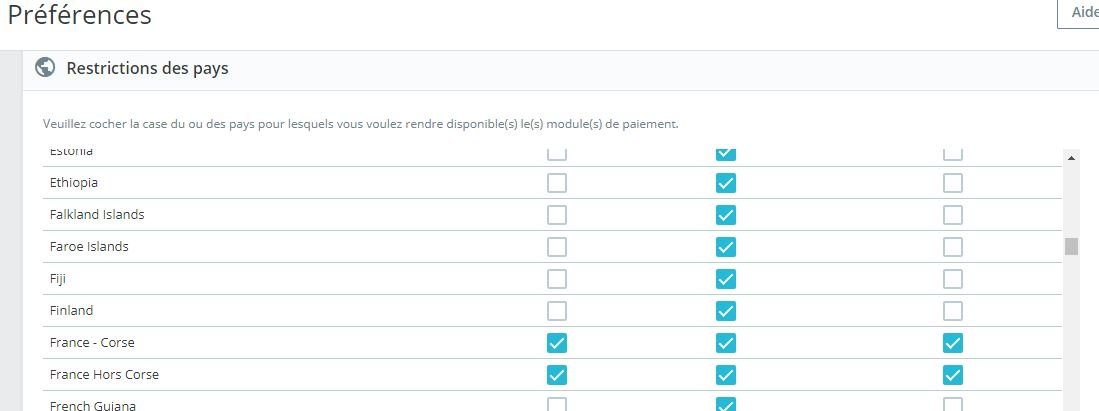Check Fiji's first column checkbox
The width and height of the screenshot is (1099, 411).
(x=557, y=279)
